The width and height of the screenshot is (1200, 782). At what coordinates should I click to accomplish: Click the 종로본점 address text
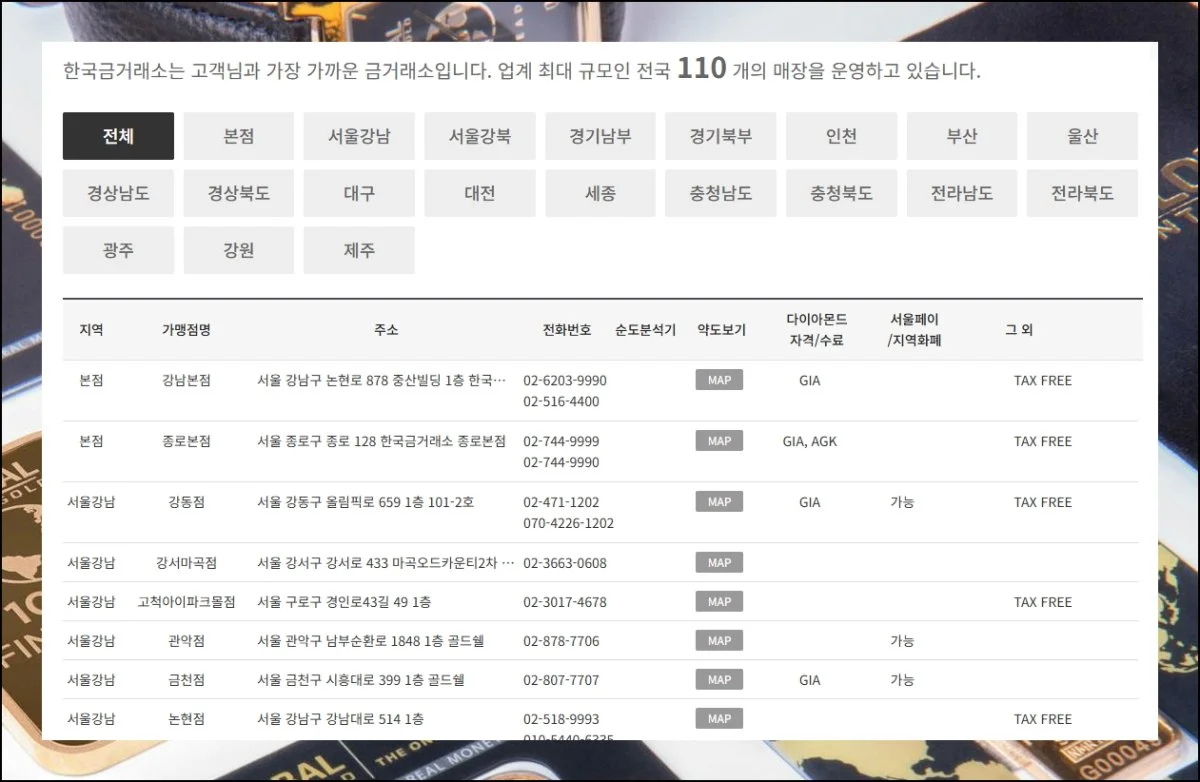[381, 441]
